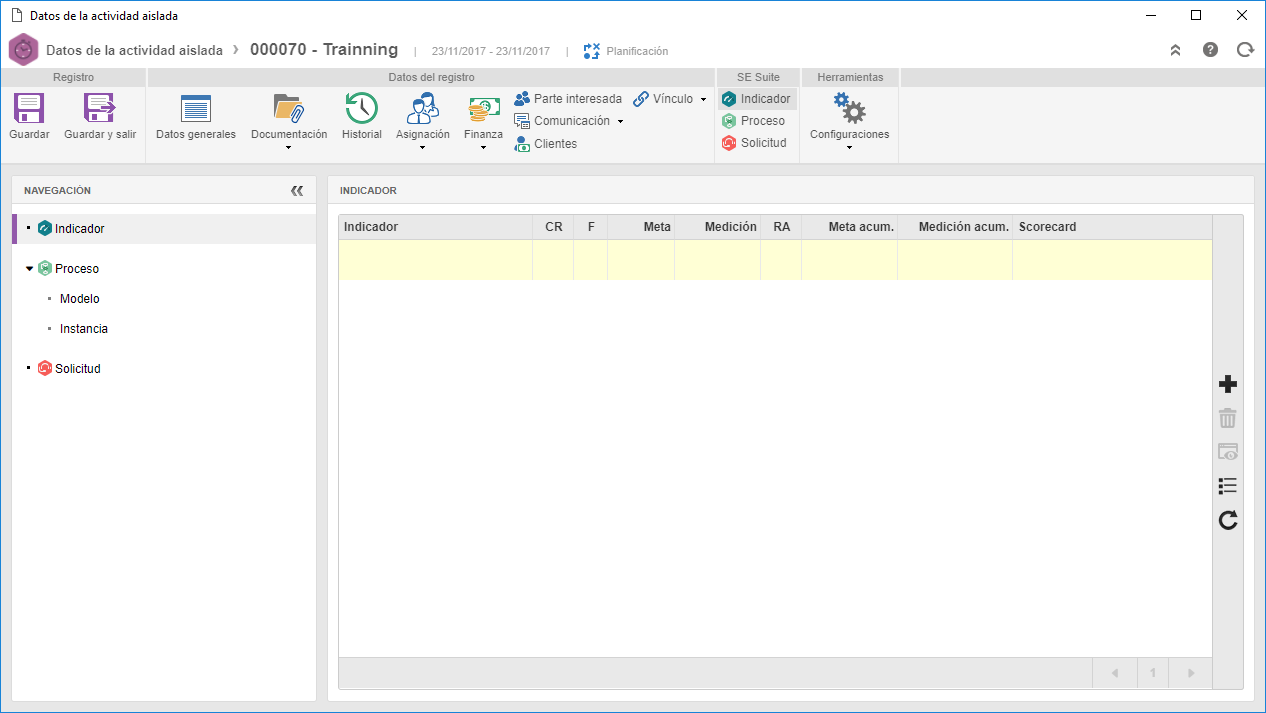Image resolution: width=1266 pixels, height=713 pixels.
Task: Click the Asignación users icon
Action: (x=423, y=108)
